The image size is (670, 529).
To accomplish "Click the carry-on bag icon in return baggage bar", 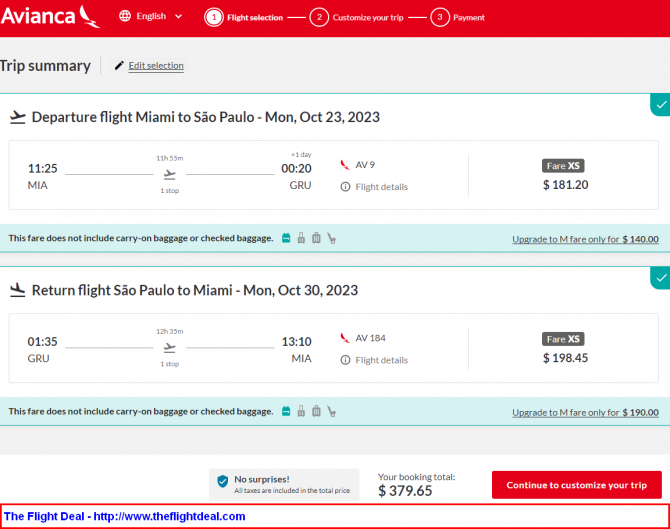I will (301, 411).
